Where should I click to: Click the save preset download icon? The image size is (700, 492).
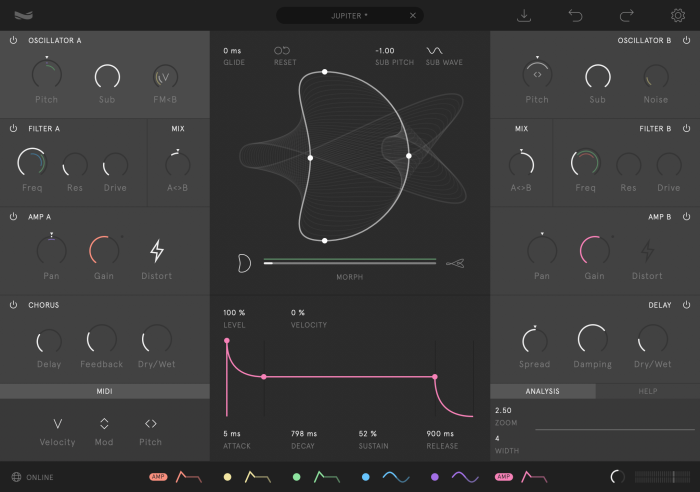pos(524,16)
